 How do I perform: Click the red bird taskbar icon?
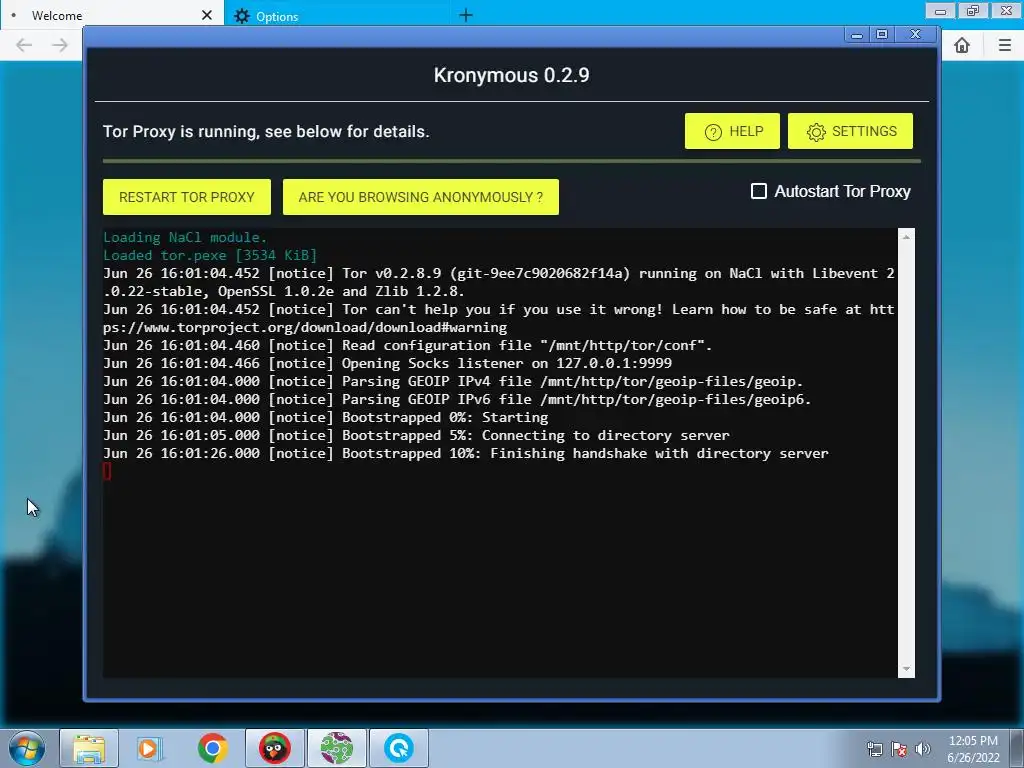[274, 748]
